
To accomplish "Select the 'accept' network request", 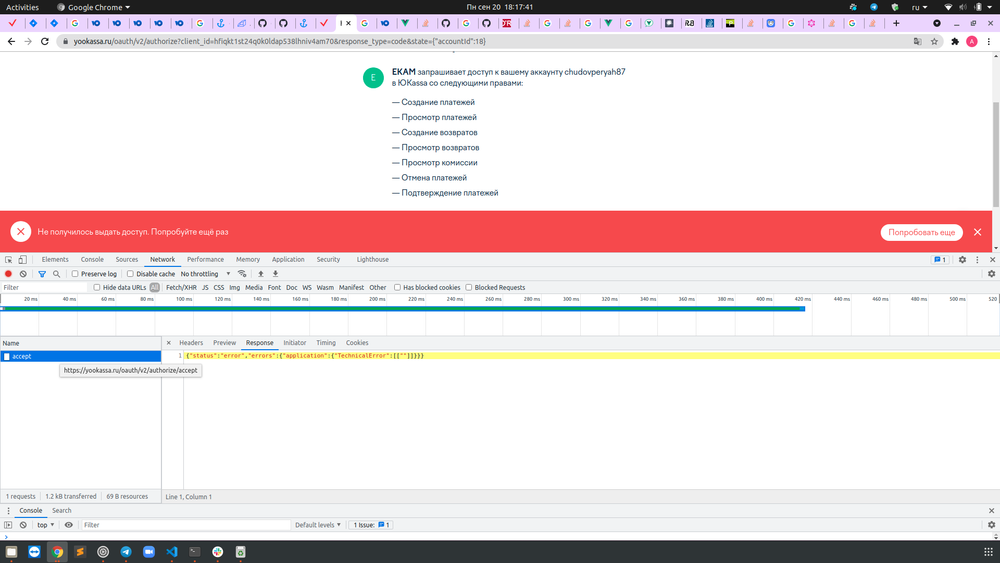I will 80,356.
